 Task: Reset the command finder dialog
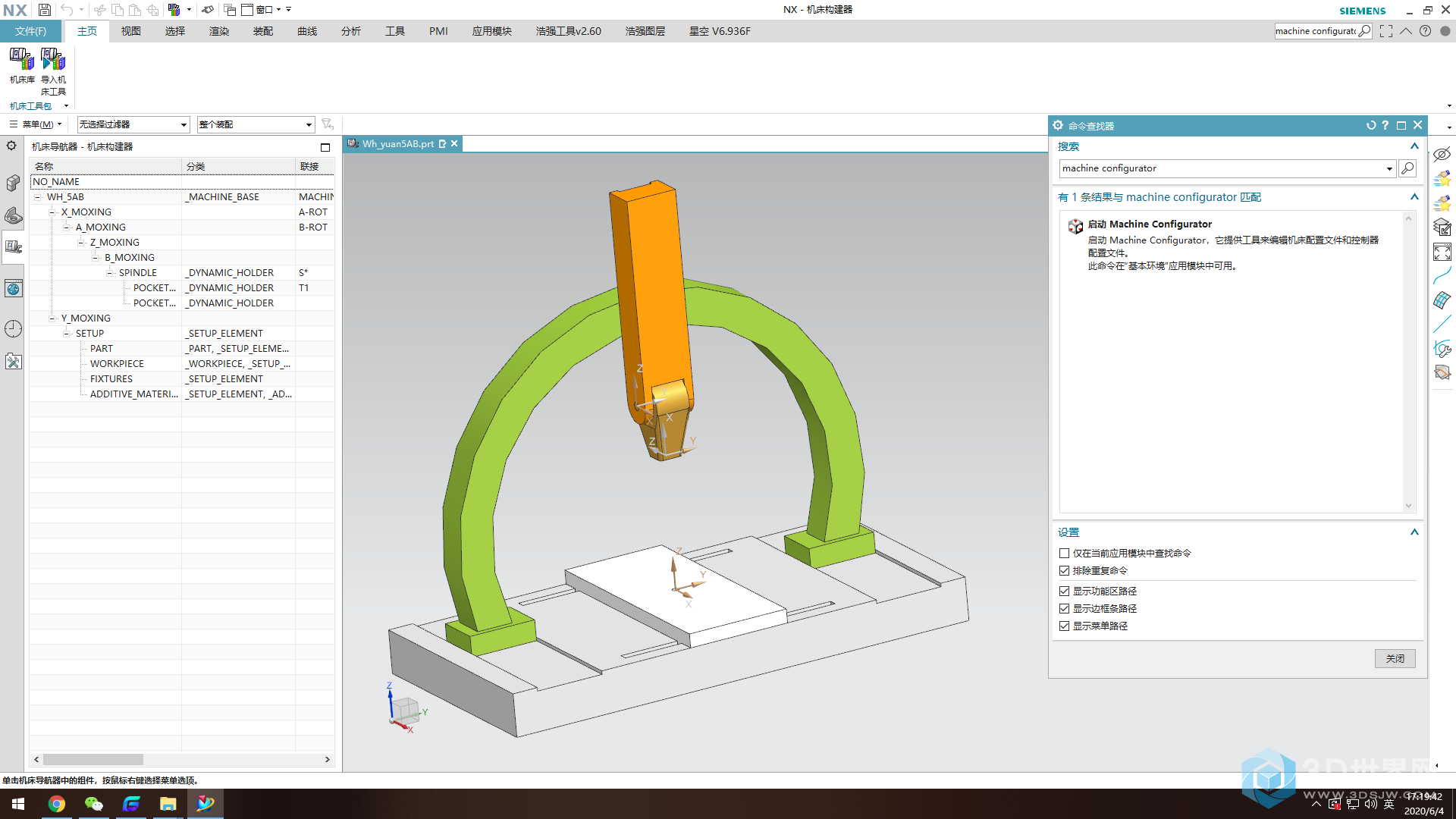click(x=1370, y=125)
